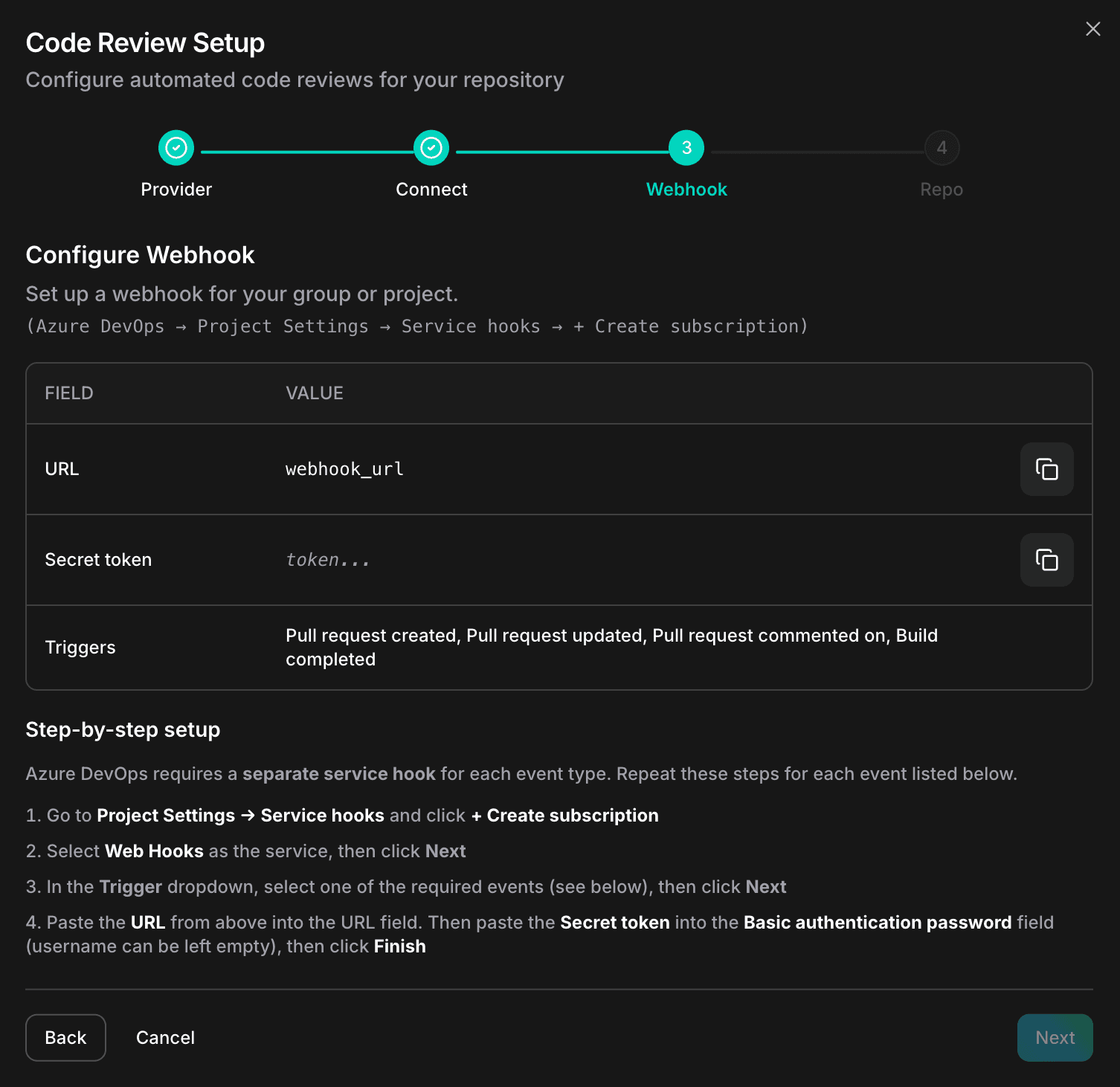Close the Code Review Setup dialog
Screen dimensions: 1120x1087
click(x=1092, y=29)
